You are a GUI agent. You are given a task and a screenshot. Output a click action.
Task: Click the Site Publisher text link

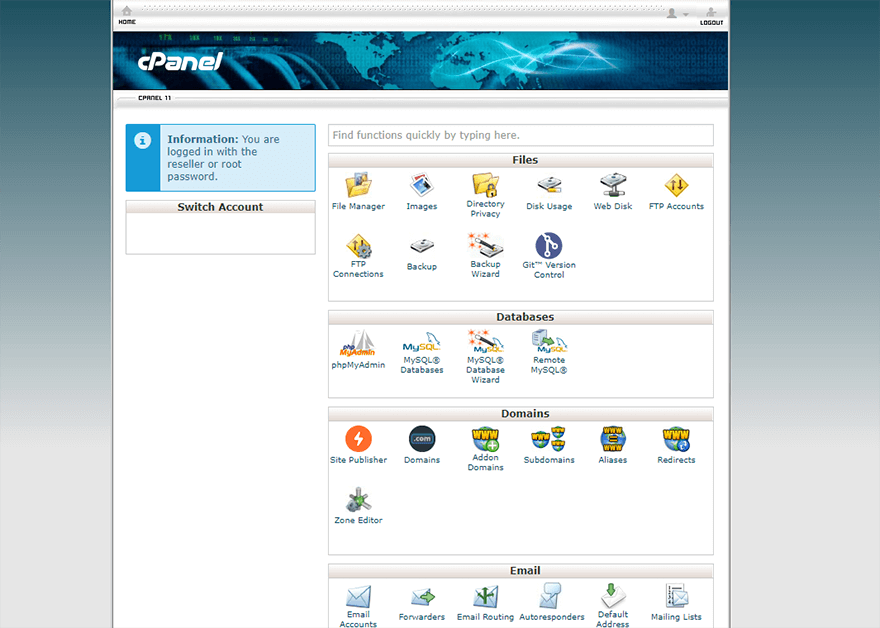pos(358,460)
